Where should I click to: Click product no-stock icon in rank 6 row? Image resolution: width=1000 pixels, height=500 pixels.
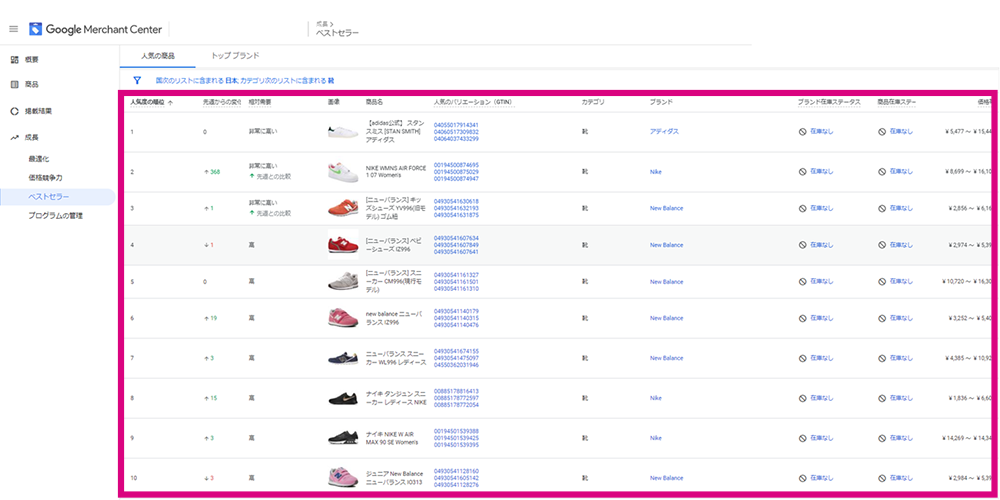pos(882,318)
